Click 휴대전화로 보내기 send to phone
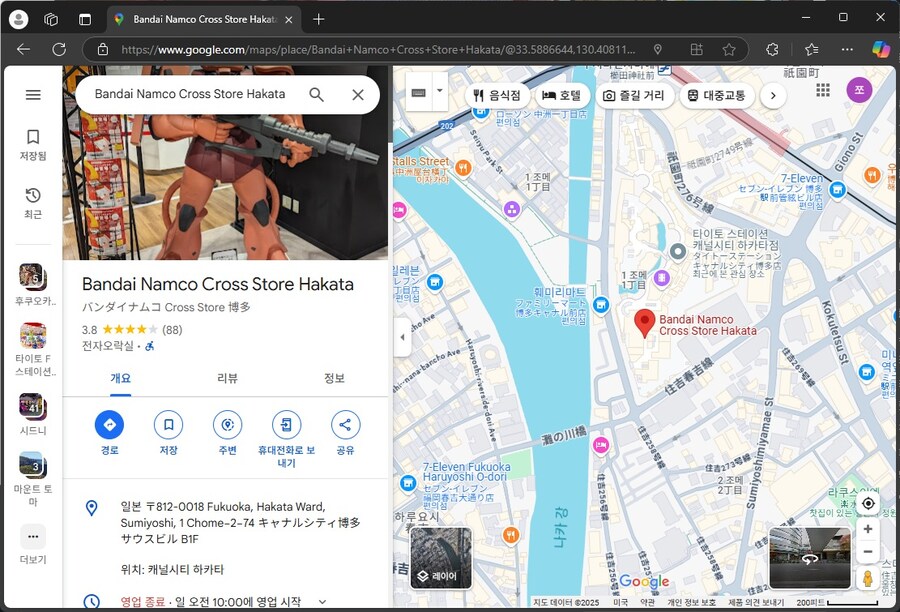The height and width of the screenshot is (612, 900). click(x=286, y=439)
